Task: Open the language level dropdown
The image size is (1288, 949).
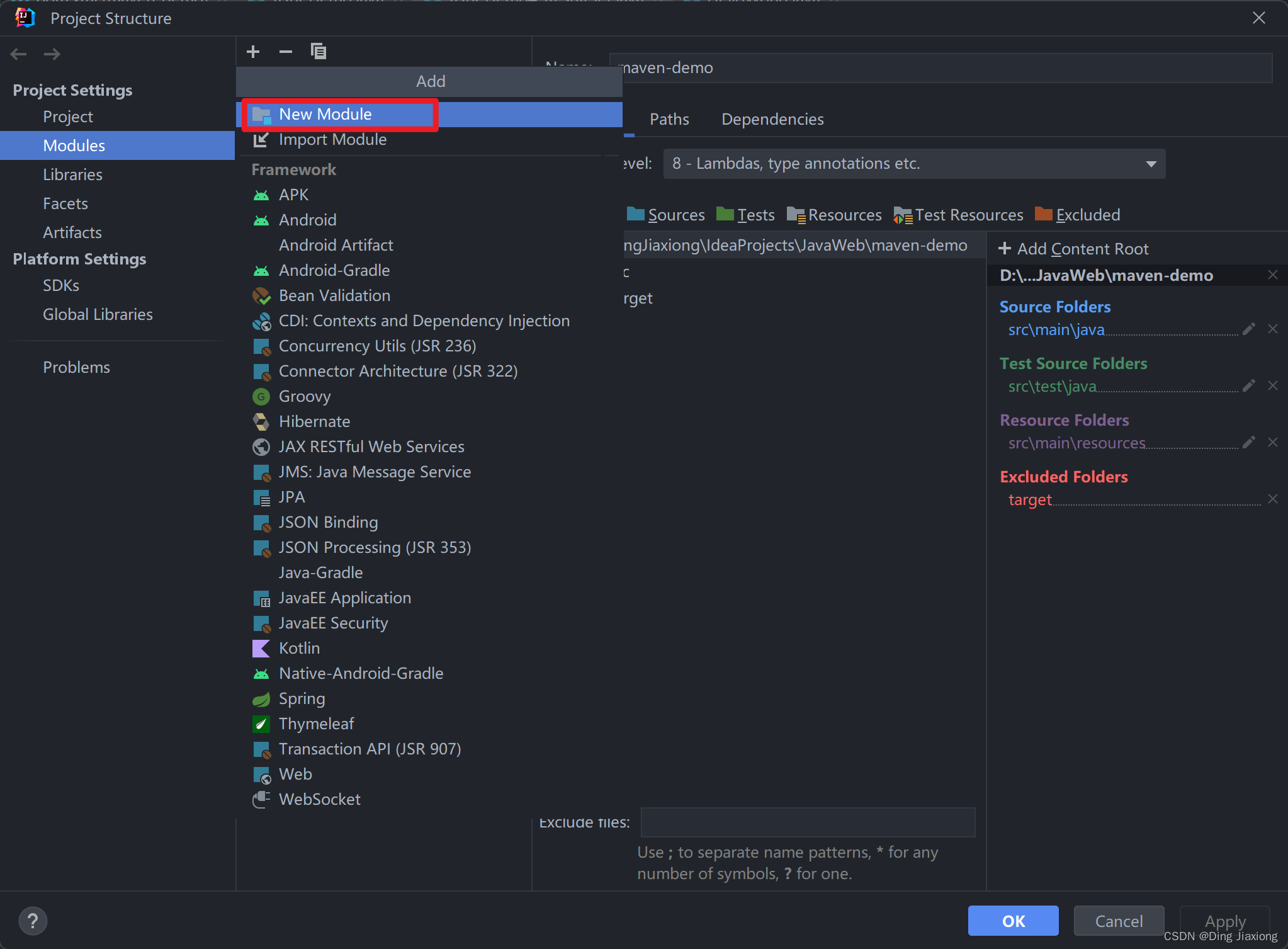Action: click(x=914, y=164)
